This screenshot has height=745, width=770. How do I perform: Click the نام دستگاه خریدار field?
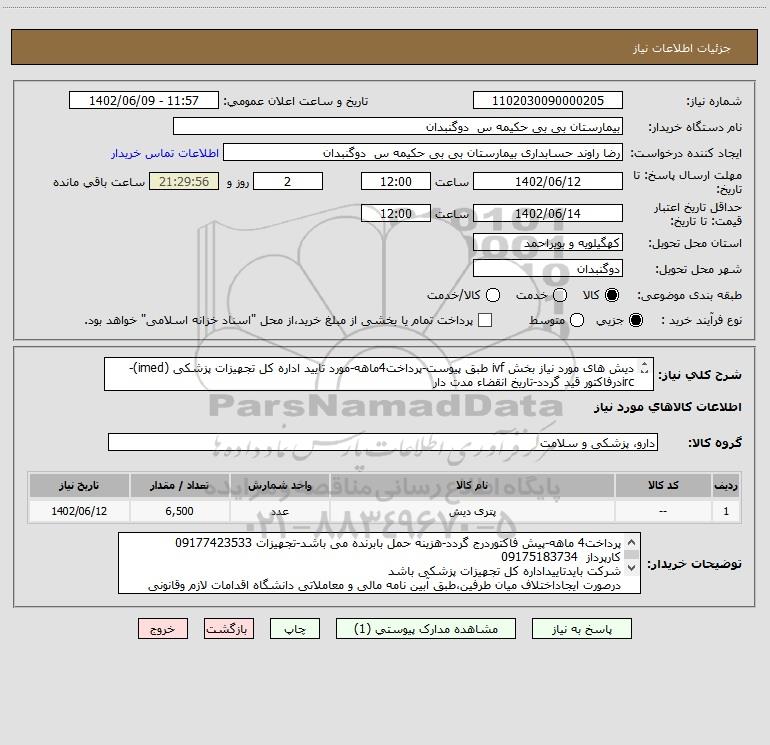(x=398, y=127)
